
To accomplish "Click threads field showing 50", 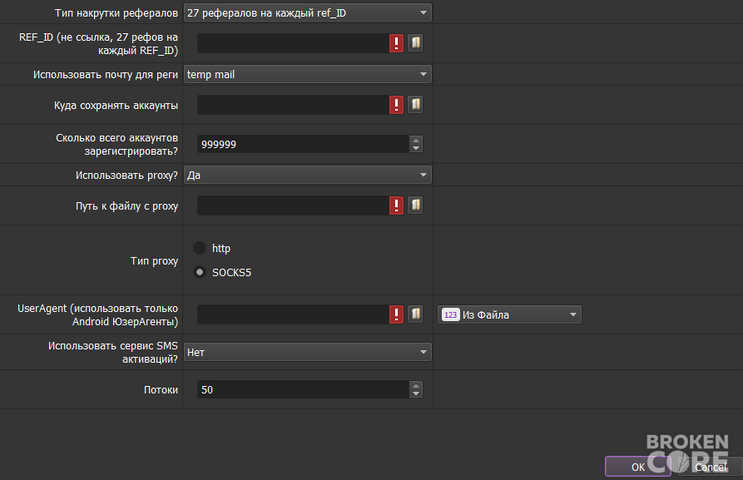I will pyautogui.click(x=303, y=389).
